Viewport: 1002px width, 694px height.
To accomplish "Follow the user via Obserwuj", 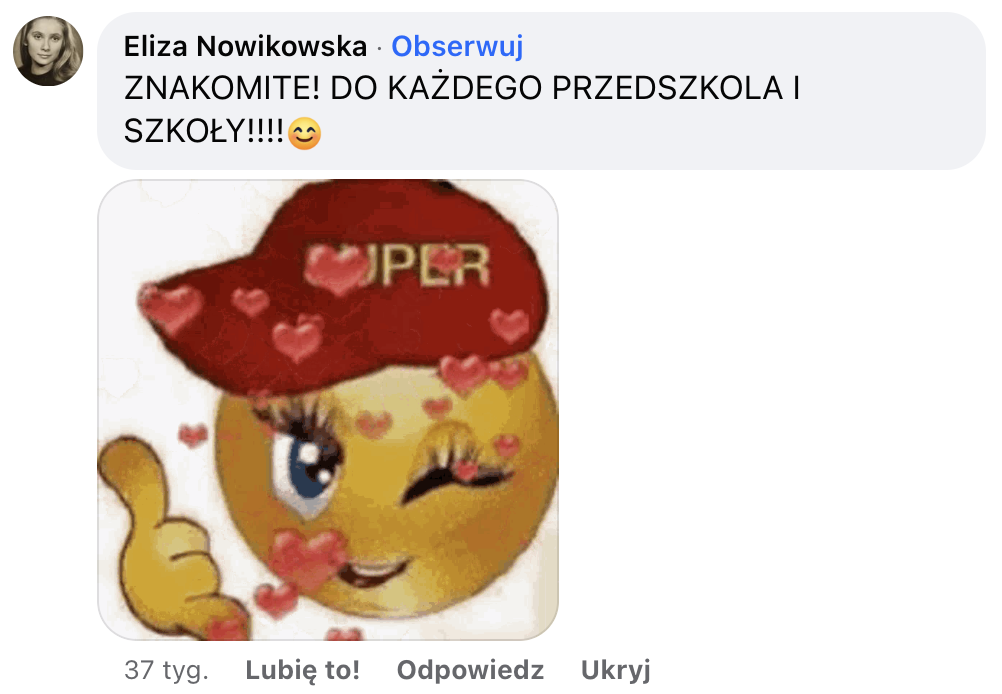I will click(x=457, y=47).
